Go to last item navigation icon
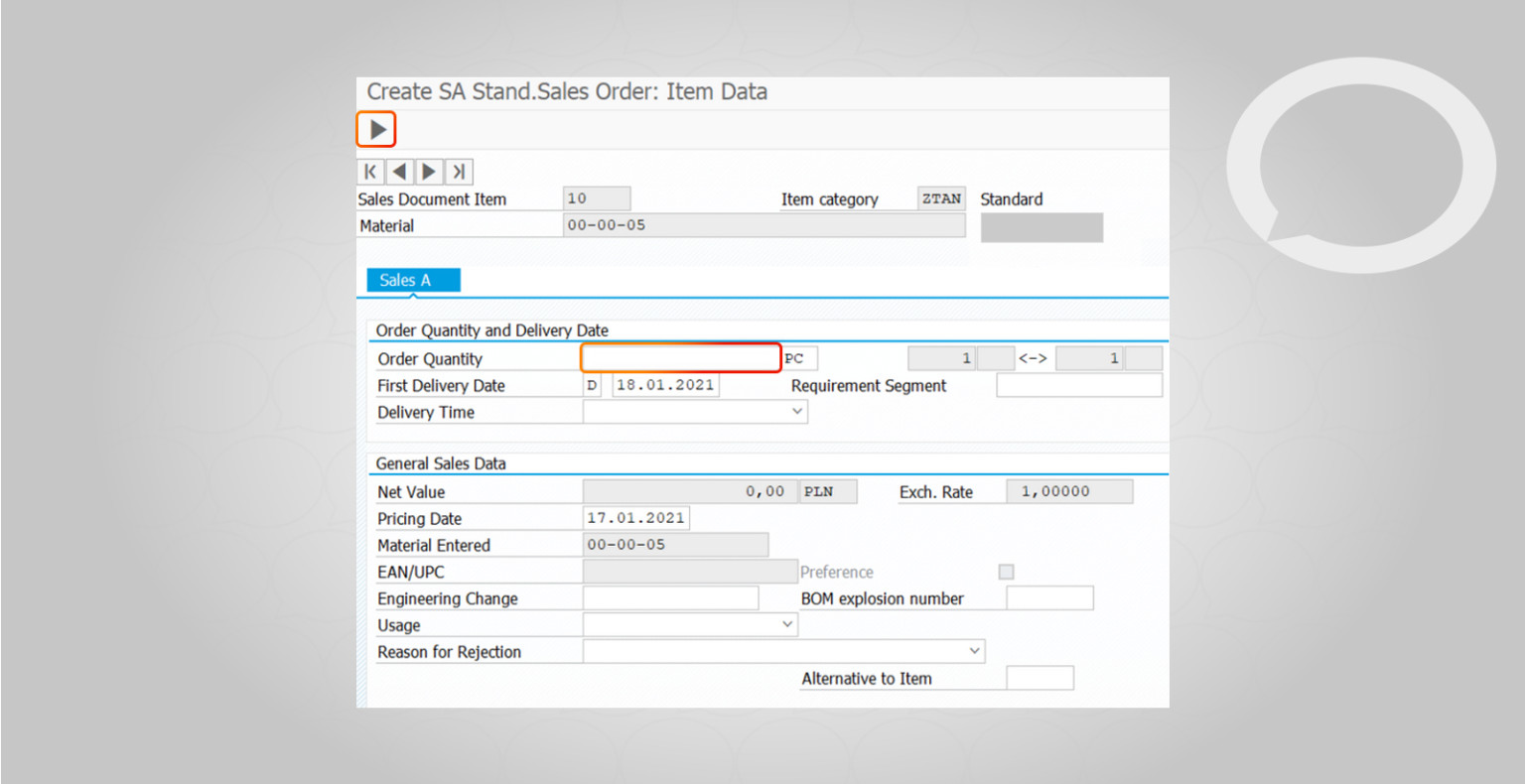1525x784 pixels. click(459, 172)
